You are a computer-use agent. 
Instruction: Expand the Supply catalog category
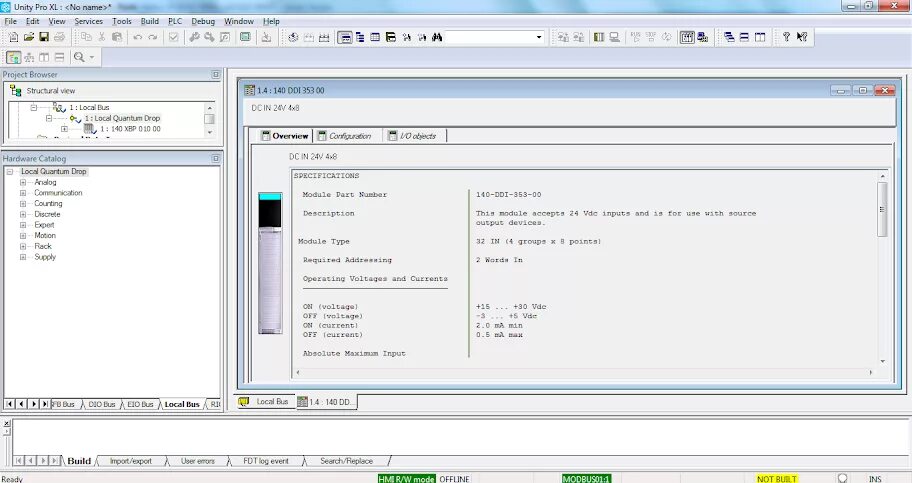[x=23, y=257]
